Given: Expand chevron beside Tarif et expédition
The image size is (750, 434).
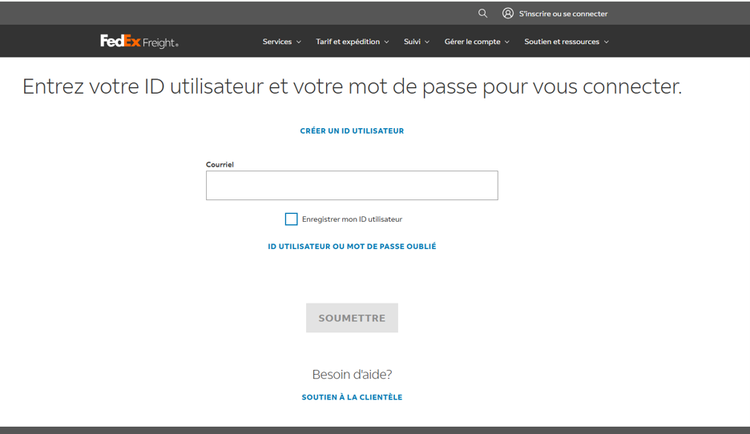Looking at the screenshot, I should point(386,42).
